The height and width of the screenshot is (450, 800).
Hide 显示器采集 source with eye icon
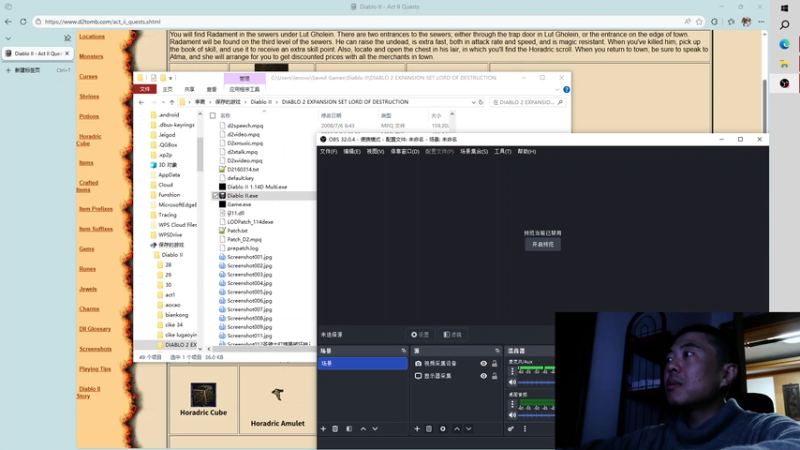tap(483, 376)
